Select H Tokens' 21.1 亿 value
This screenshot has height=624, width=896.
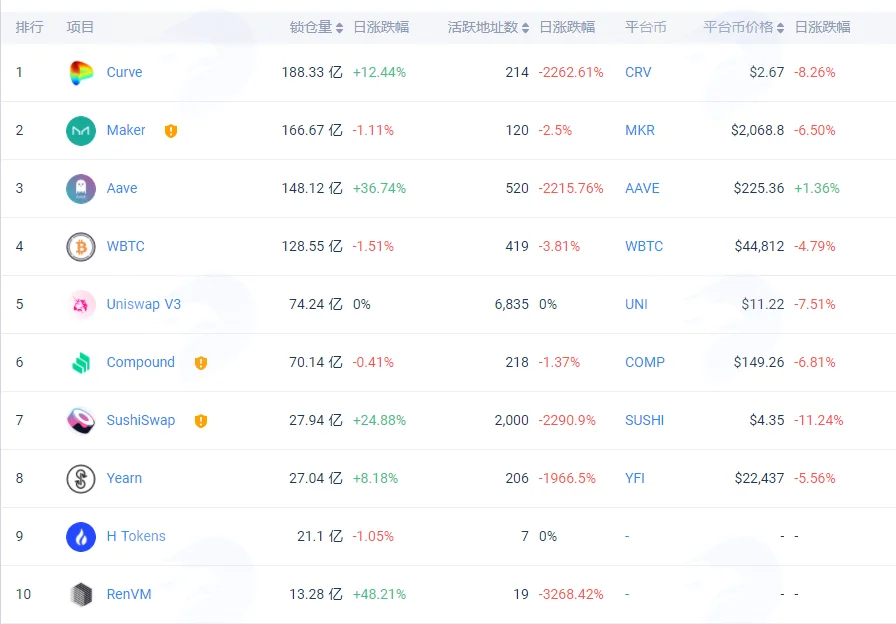320,537
